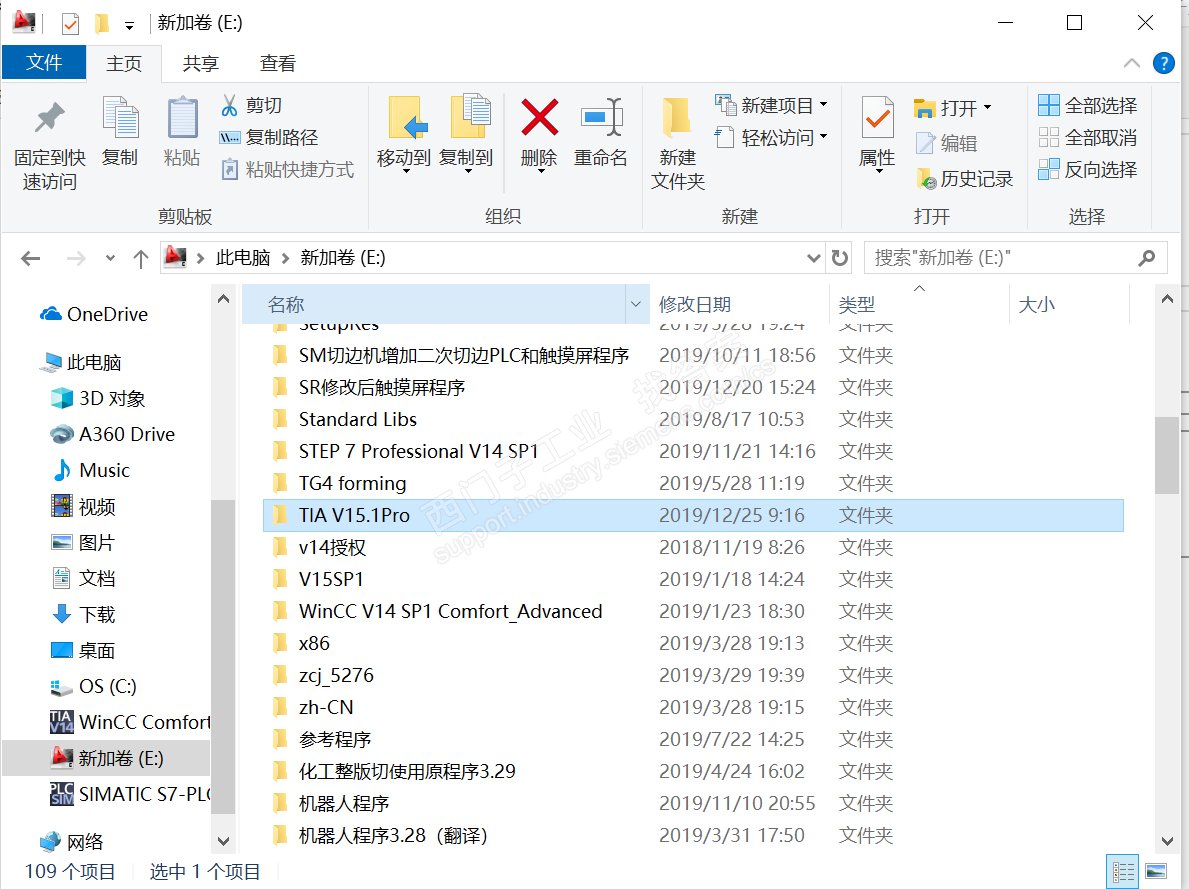Image resolution: width=1189 pixels, height=889 pixels.
Task: Click the Paste (粘贴) ribbon icon
Action: pyautogui.click(x=182, y=131)
